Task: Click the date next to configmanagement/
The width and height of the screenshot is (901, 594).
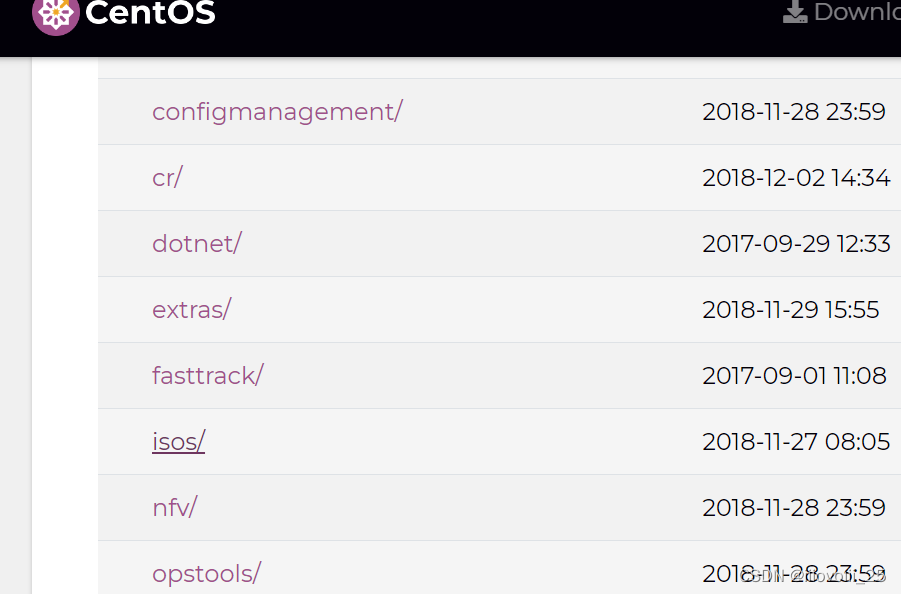Action: [794, 111]
